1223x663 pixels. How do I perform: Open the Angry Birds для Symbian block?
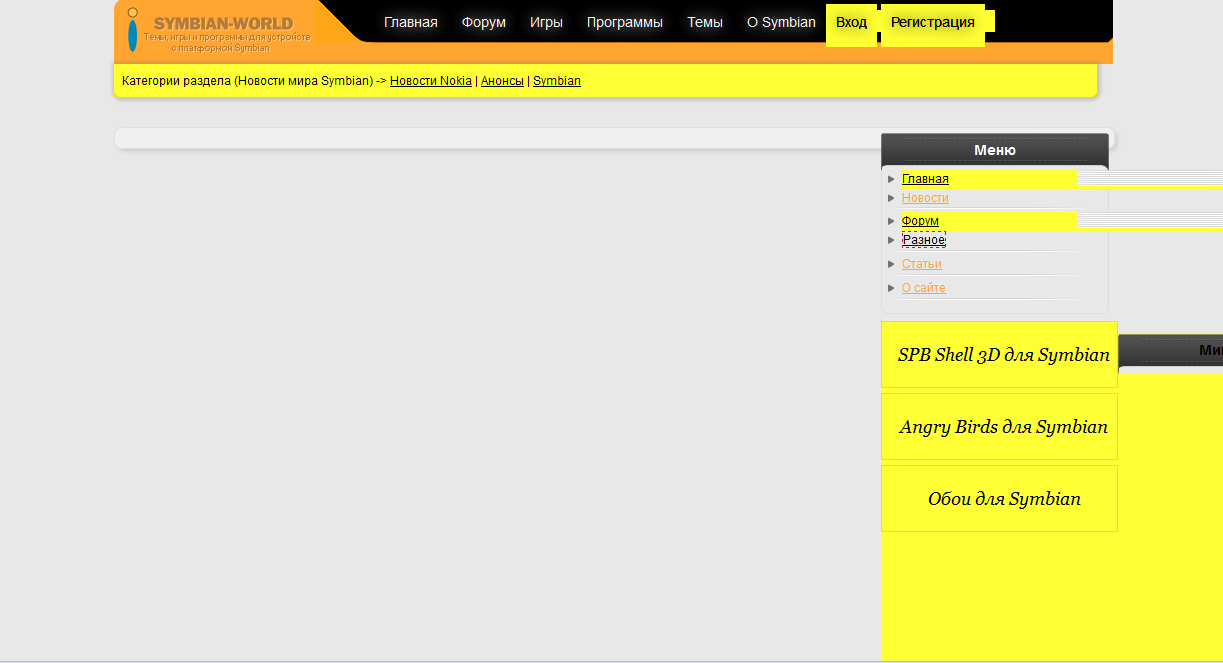pyautogui.click(x=1003, y=427)
